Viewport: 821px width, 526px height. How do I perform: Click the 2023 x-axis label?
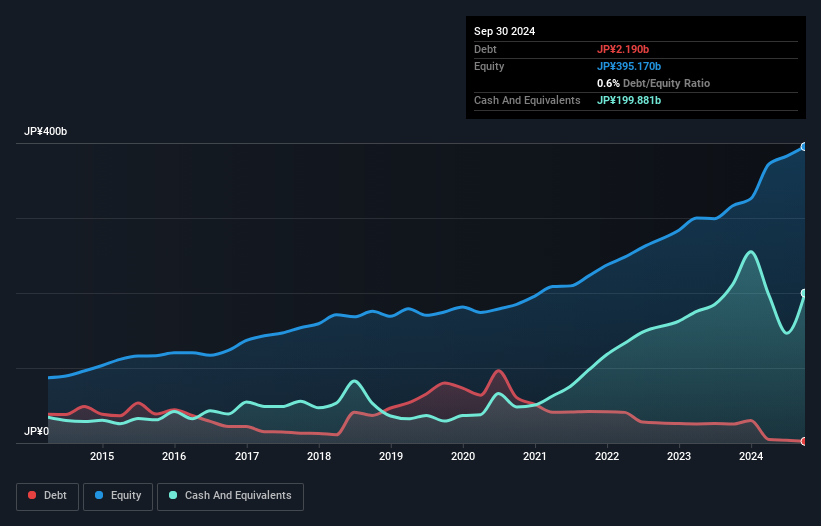[679, 456]
